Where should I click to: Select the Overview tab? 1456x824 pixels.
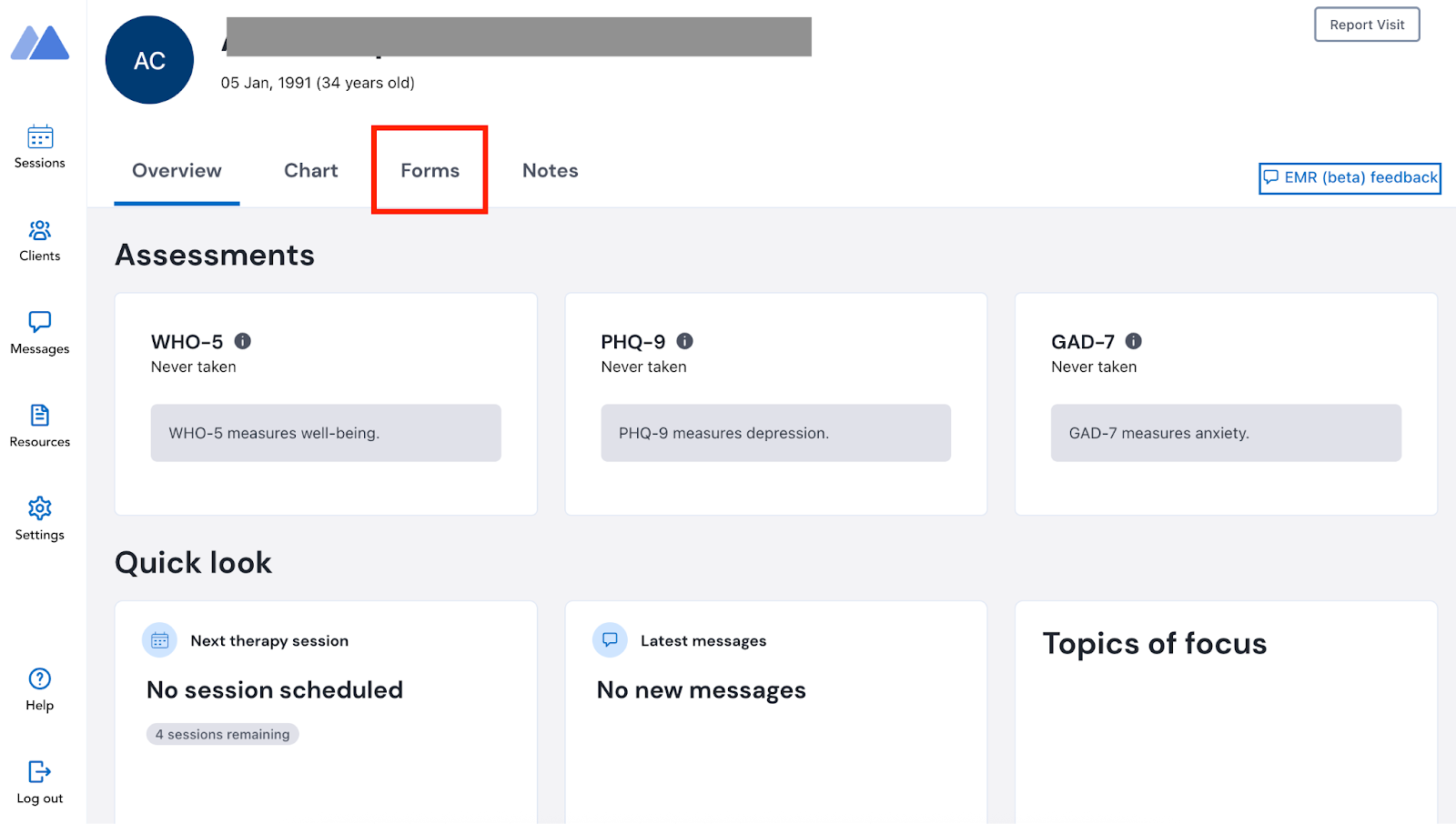(x=177, y=171)
